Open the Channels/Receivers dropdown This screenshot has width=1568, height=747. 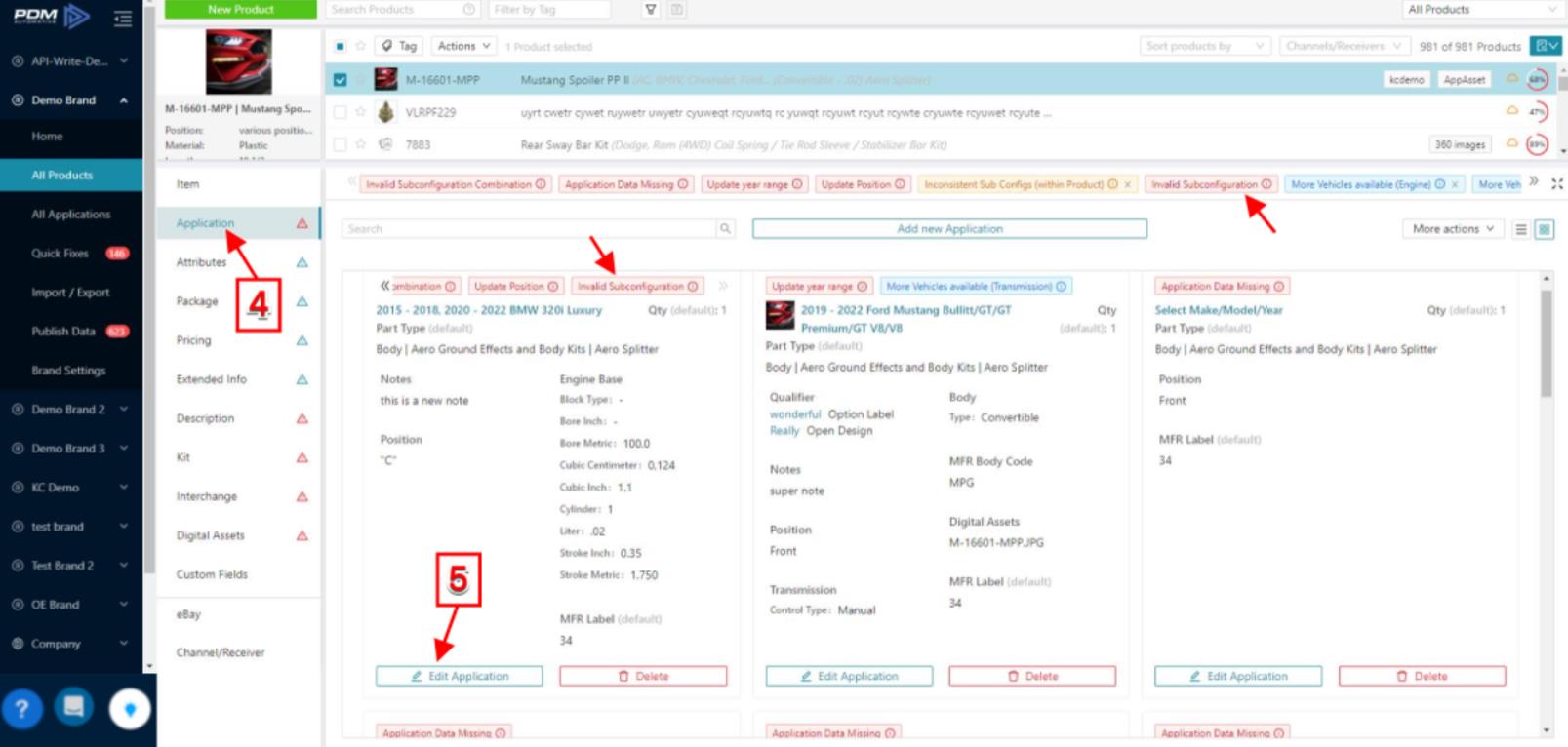pyautogui.click(x=1344, y=46)
